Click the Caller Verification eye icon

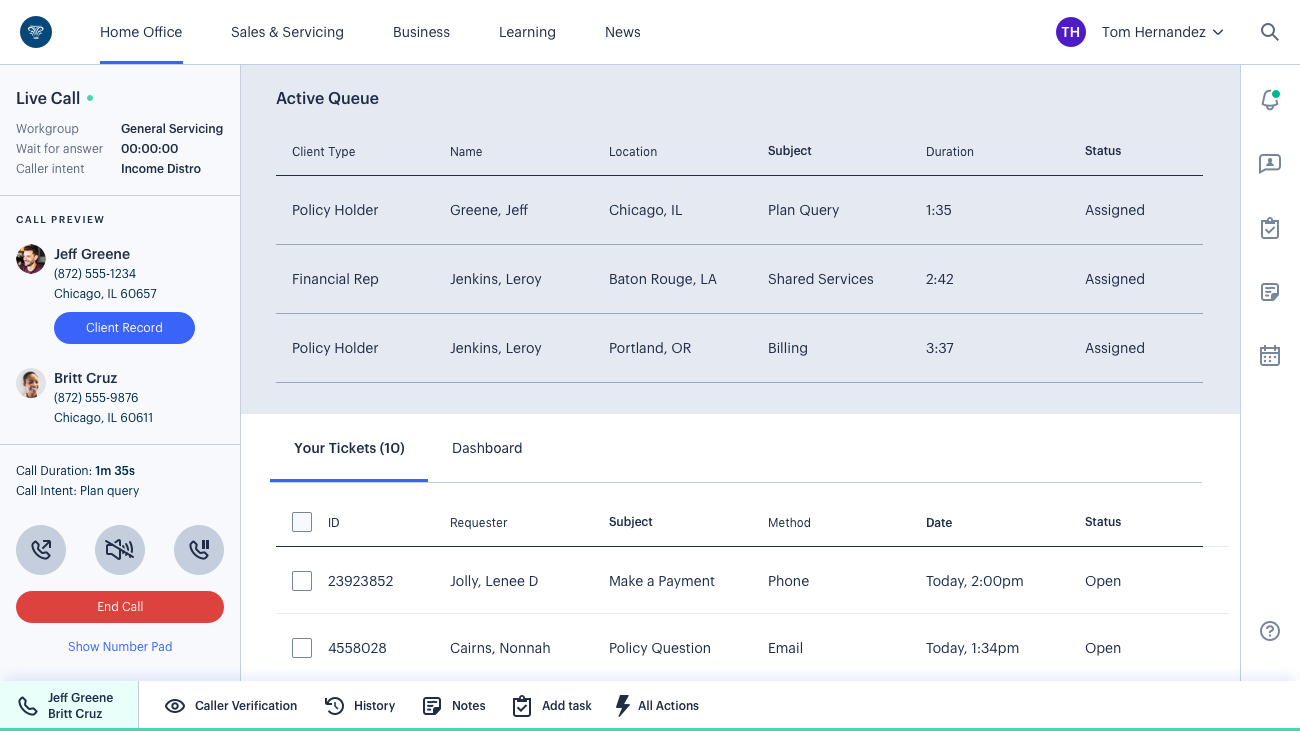click(175, 706)
